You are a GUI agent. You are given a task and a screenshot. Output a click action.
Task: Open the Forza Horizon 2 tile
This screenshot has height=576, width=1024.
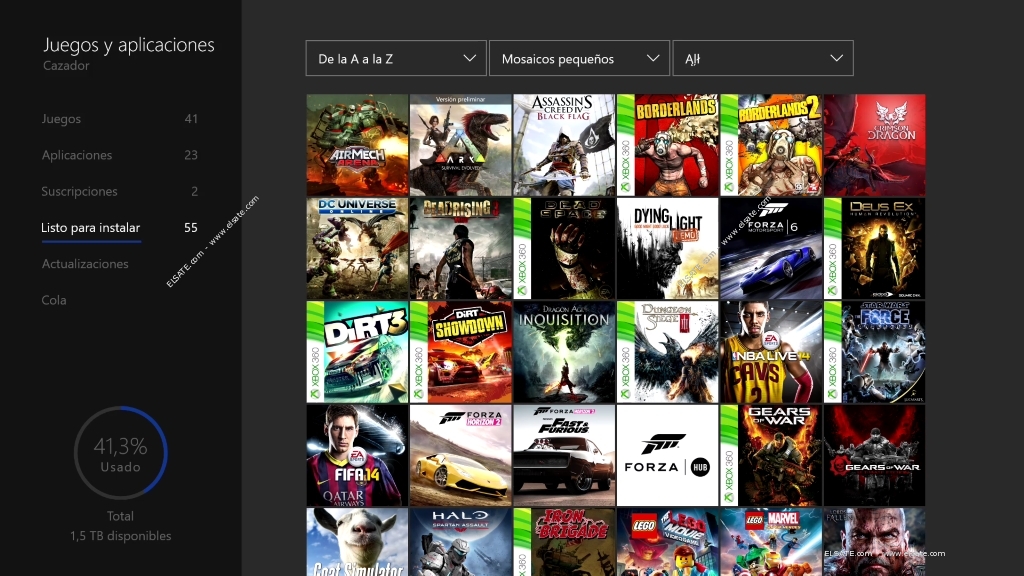(460, 455)
